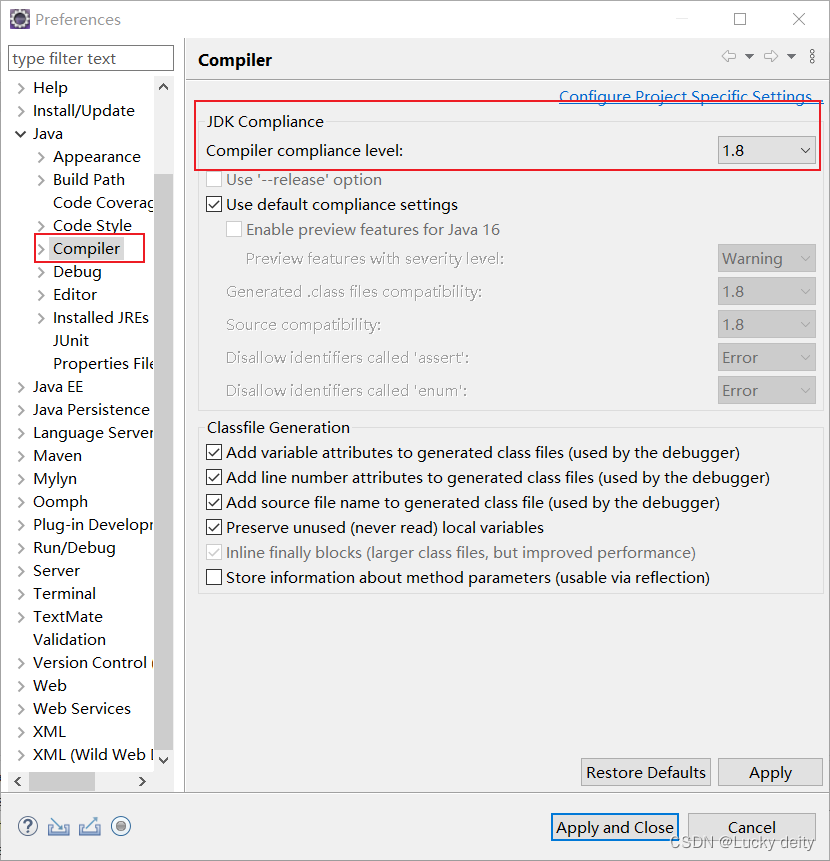Click the Preferences dialog title bar icon
This screenshot has width=830, height=861.
click(19, 19)
